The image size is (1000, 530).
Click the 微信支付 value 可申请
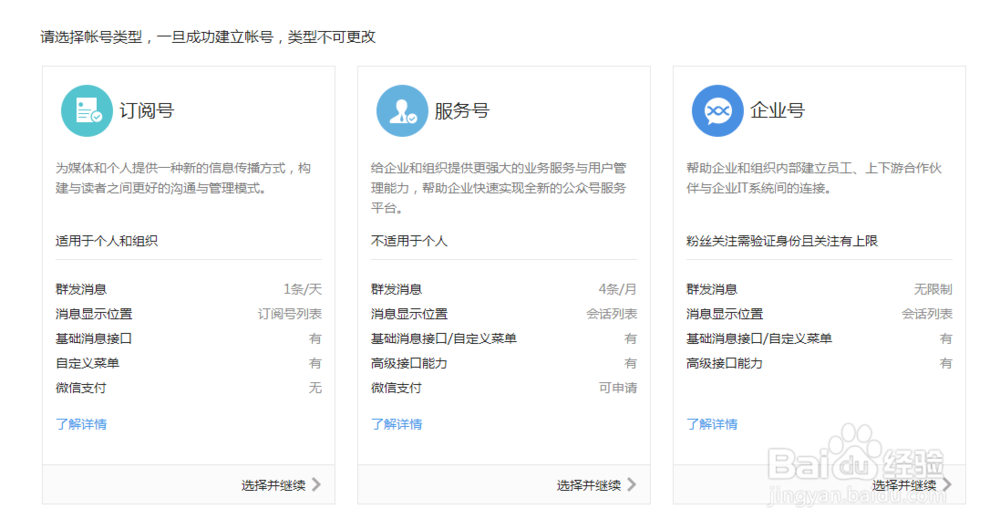[x=617, y=388]
